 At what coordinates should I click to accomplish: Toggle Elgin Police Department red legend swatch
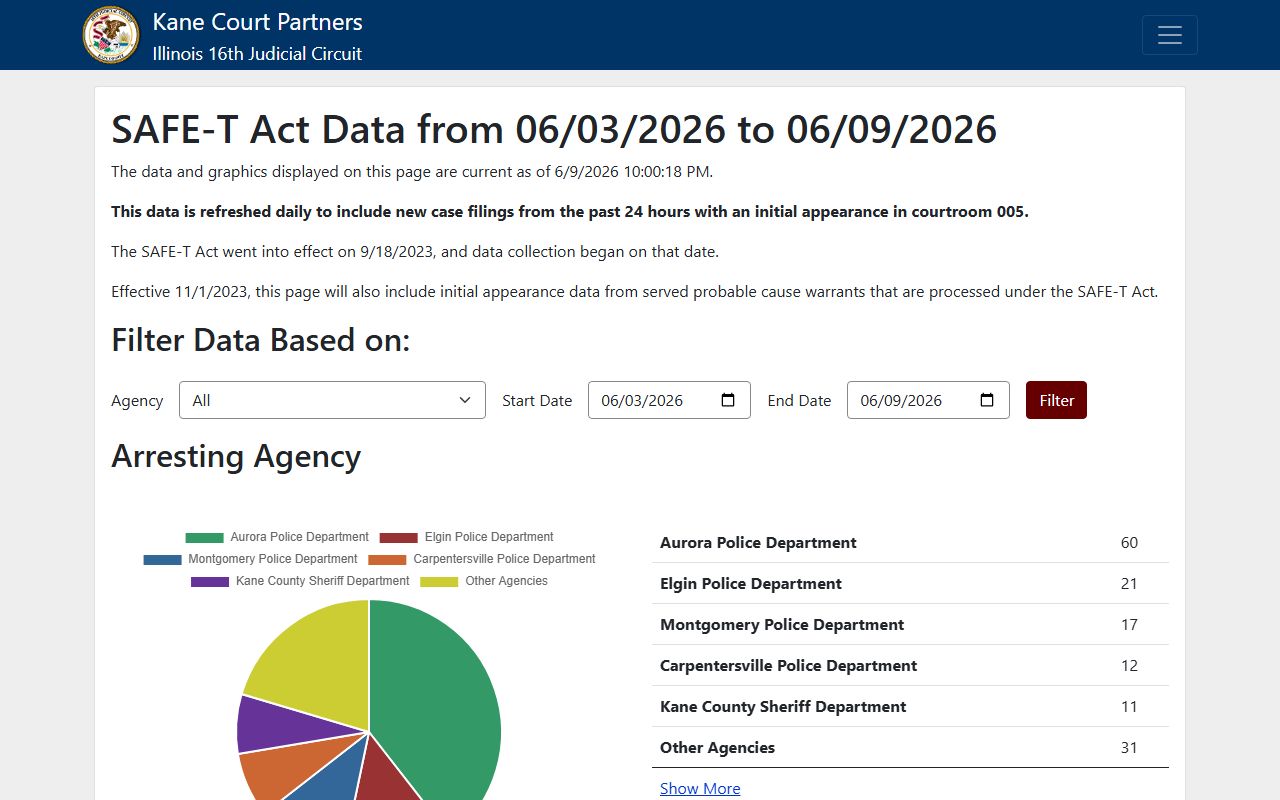(398, 537)
